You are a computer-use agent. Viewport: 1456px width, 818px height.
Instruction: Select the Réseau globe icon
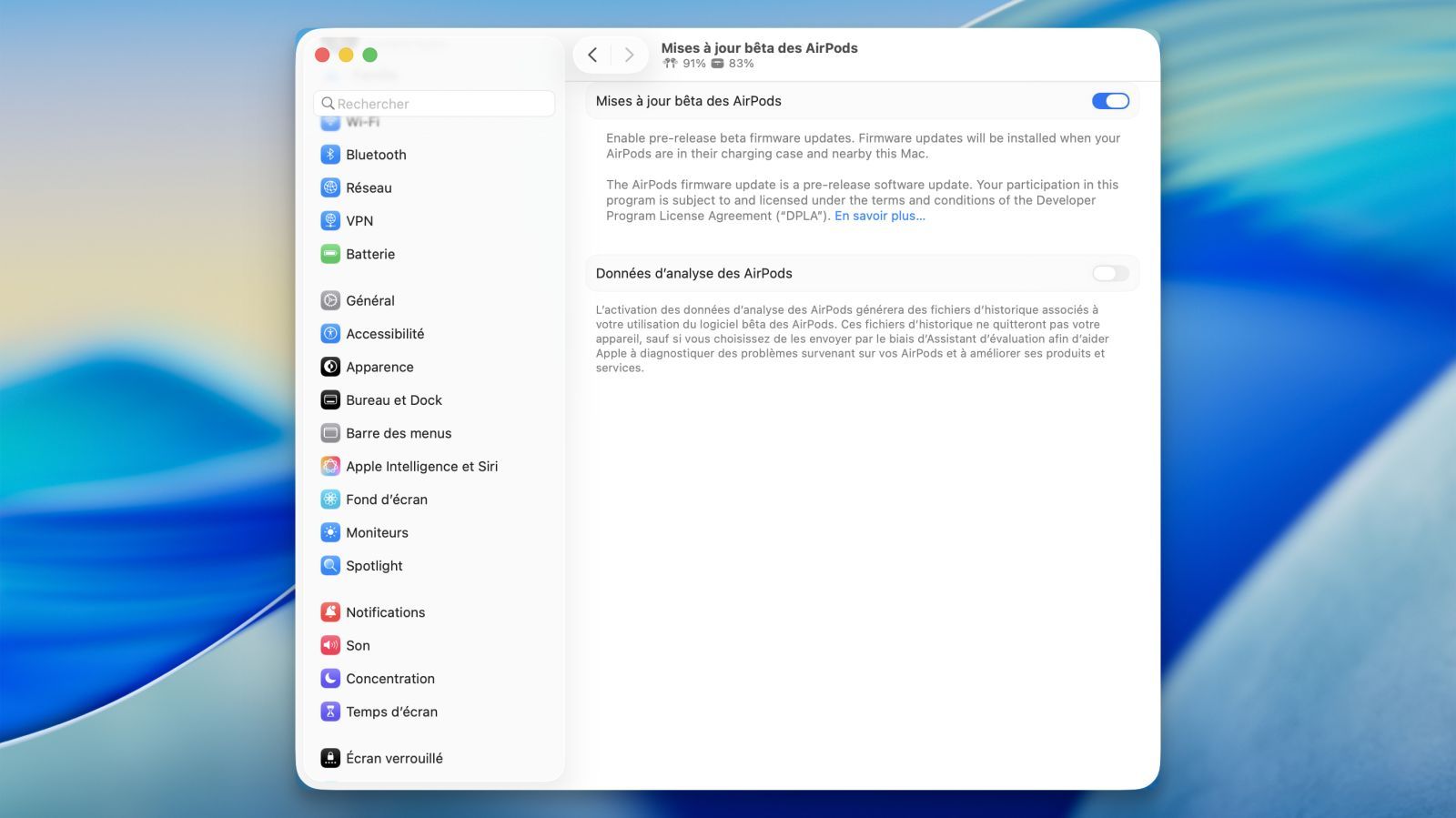click(x=330, y=187)
